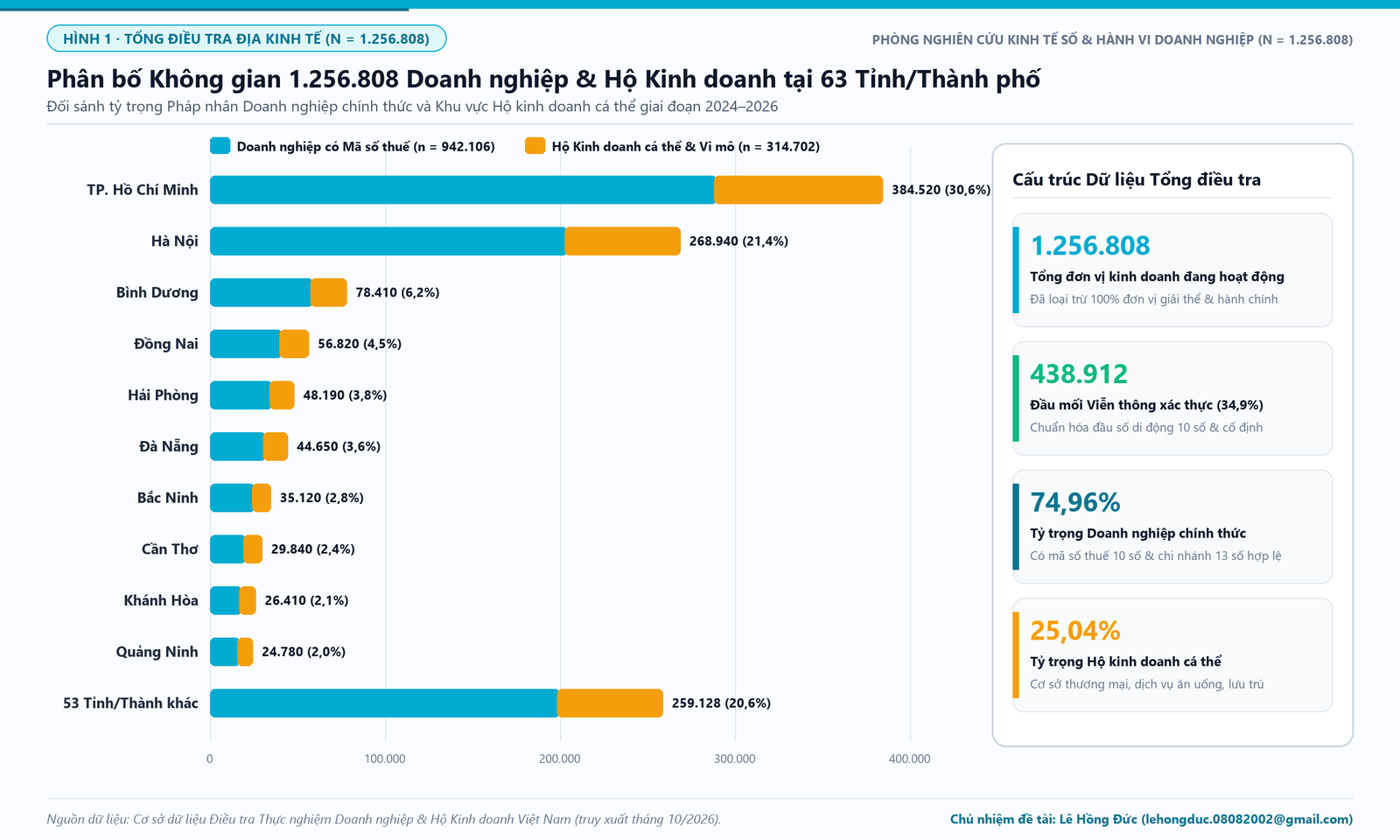Click the HÌNH 1 Tổng điều tra badge
The width and height of the screenshot is (1400, 840).
pyautogui.click(x=247, y=38)
